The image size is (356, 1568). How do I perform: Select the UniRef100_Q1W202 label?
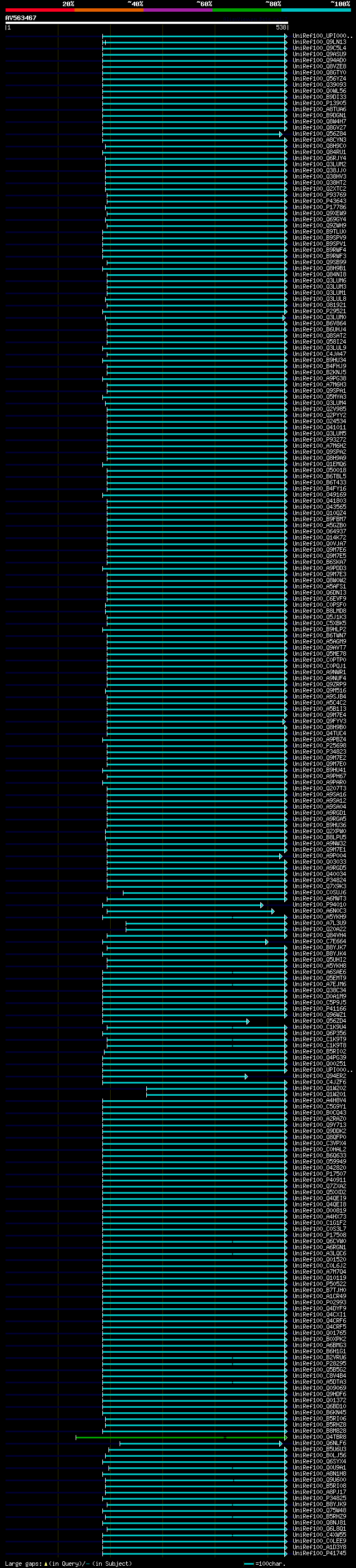pyautogui.click(x=319, y=1089)
